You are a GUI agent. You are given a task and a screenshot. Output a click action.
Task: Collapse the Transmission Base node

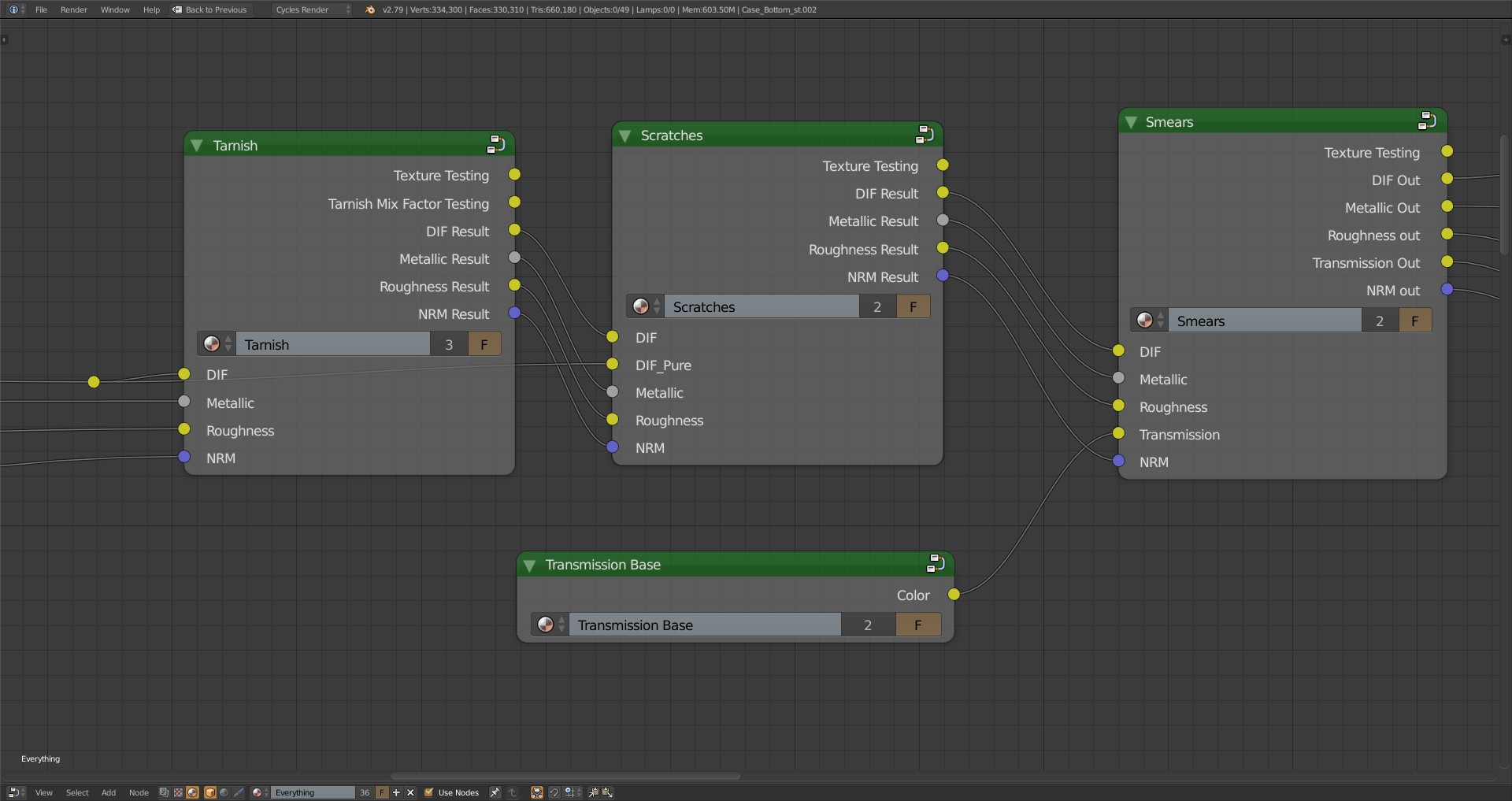point(530,565)
